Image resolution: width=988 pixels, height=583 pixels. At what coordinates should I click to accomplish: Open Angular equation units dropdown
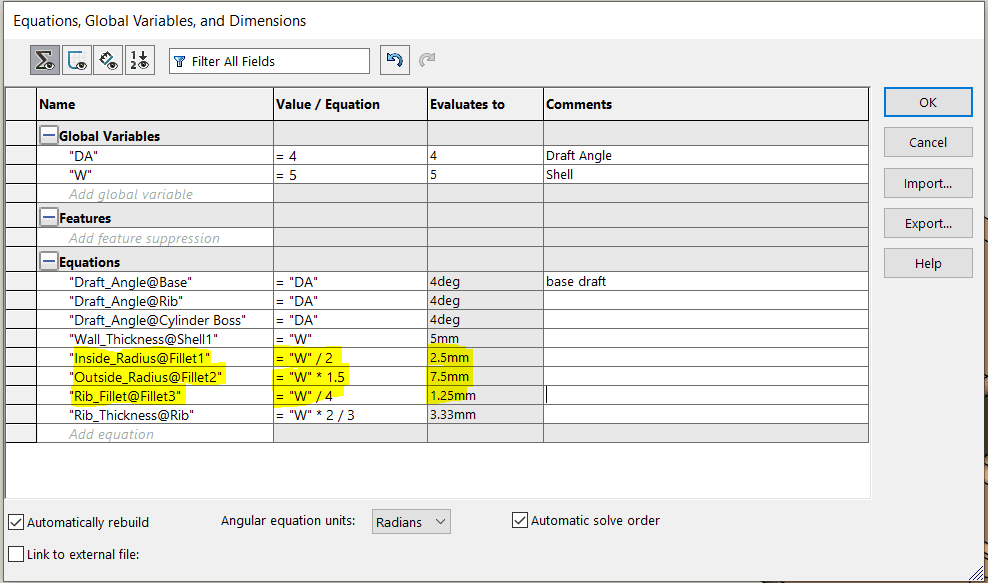pyautogui.click(x=411, y=521)
